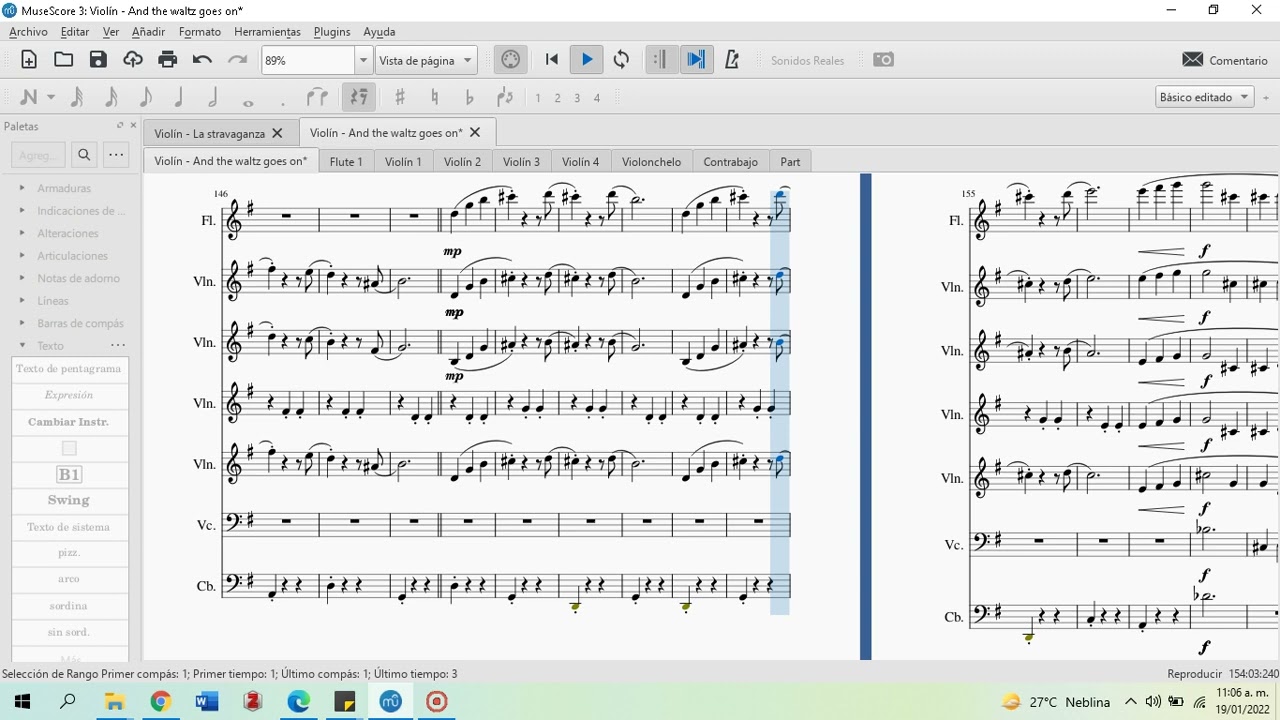Apply a flat accidental
Screen dimensions: 1280x720
469,97
